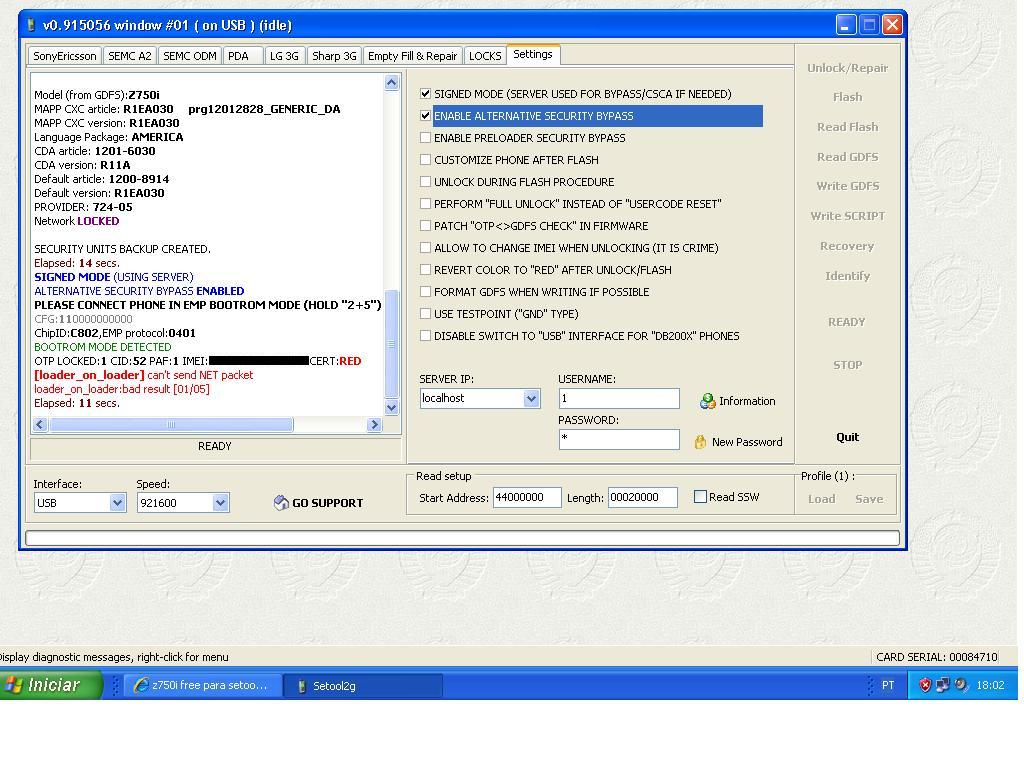The width and height of the screenshot is (1024, 768).
Task: Switch to the Sharp 3G tab
Action: click(x=334, y=56)
